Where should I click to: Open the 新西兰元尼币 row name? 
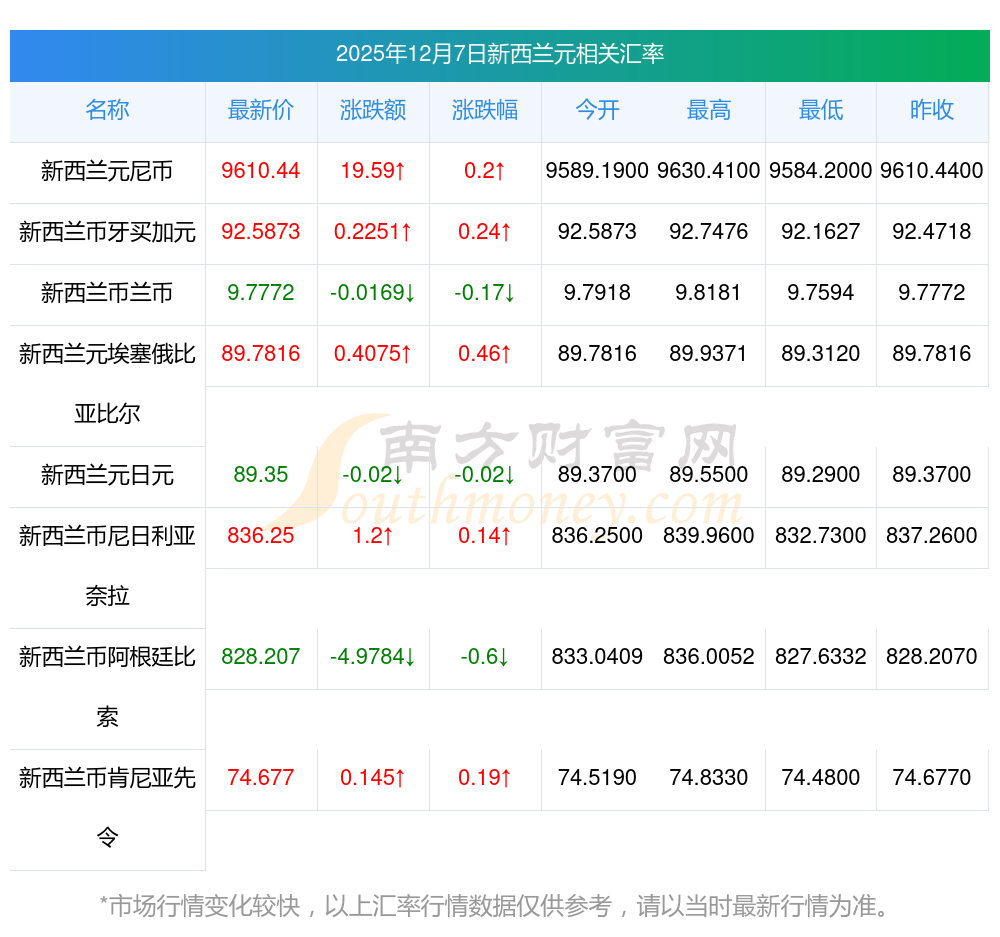(107, 172)
